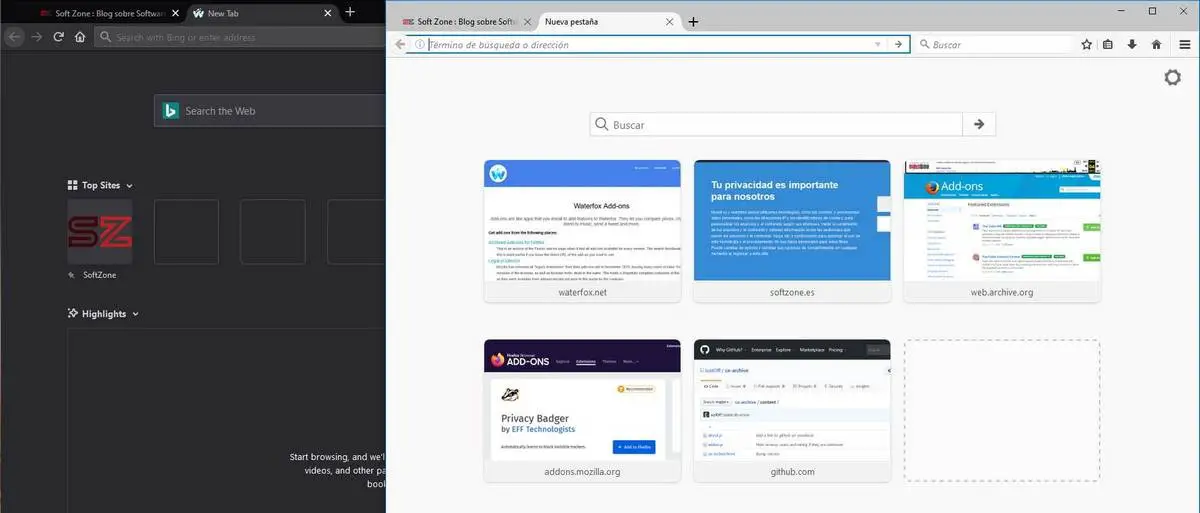Screen dimensions: 1200x513
Task: Go back in the light browser window
Action: (x=400, y=44)
